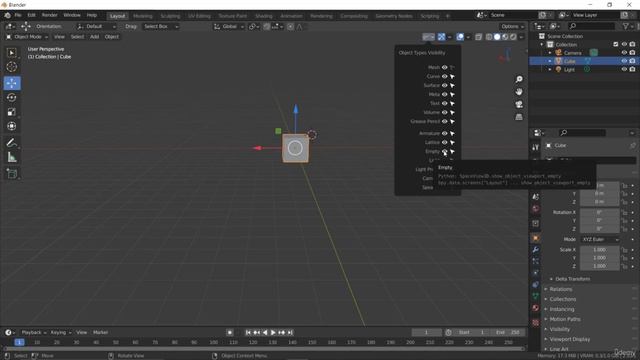Switch perspective/orthographic with grid icon
Screen dimensions: 640x360
(519, 117)
